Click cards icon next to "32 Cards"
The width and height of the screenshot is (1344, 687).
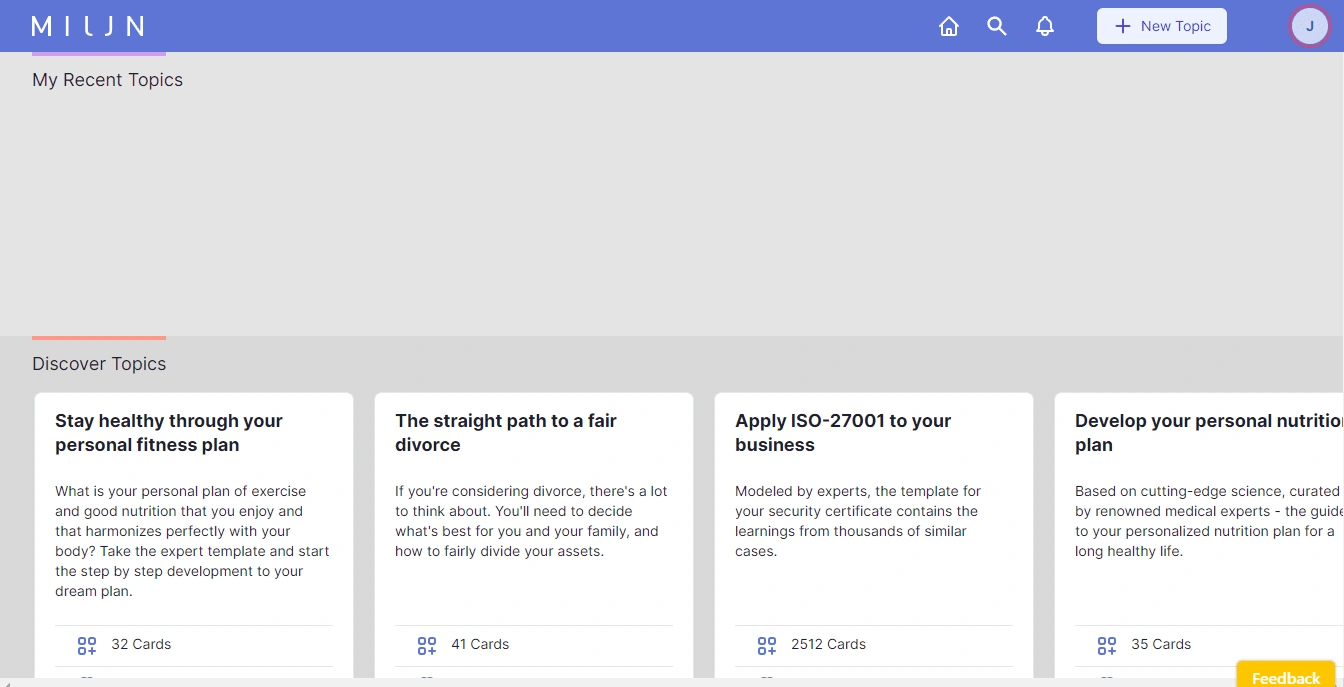tap(87, 645)
